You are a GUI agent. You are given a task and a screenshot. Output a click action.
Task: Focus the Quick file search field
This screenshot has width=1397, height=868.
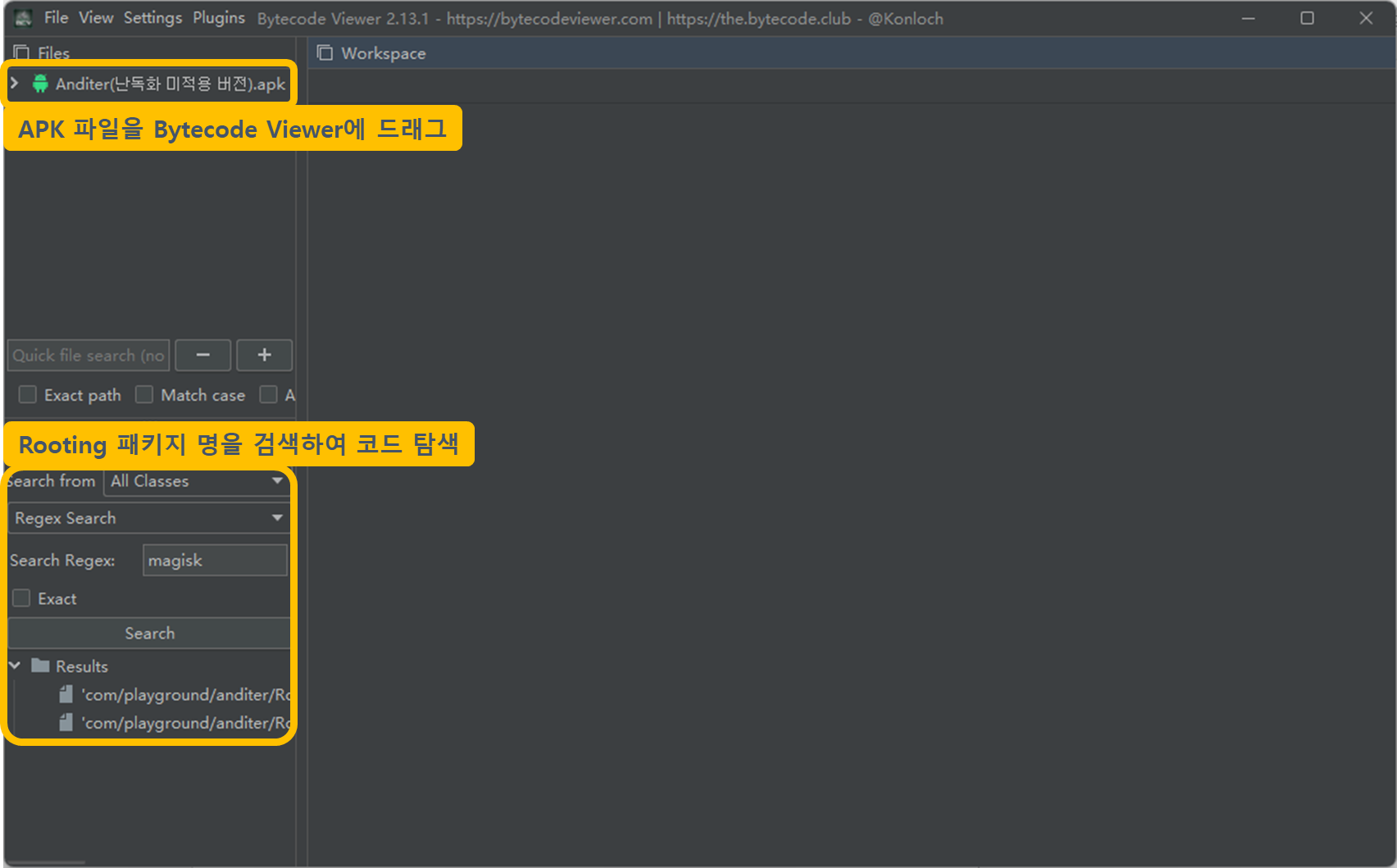pos(89,355)
